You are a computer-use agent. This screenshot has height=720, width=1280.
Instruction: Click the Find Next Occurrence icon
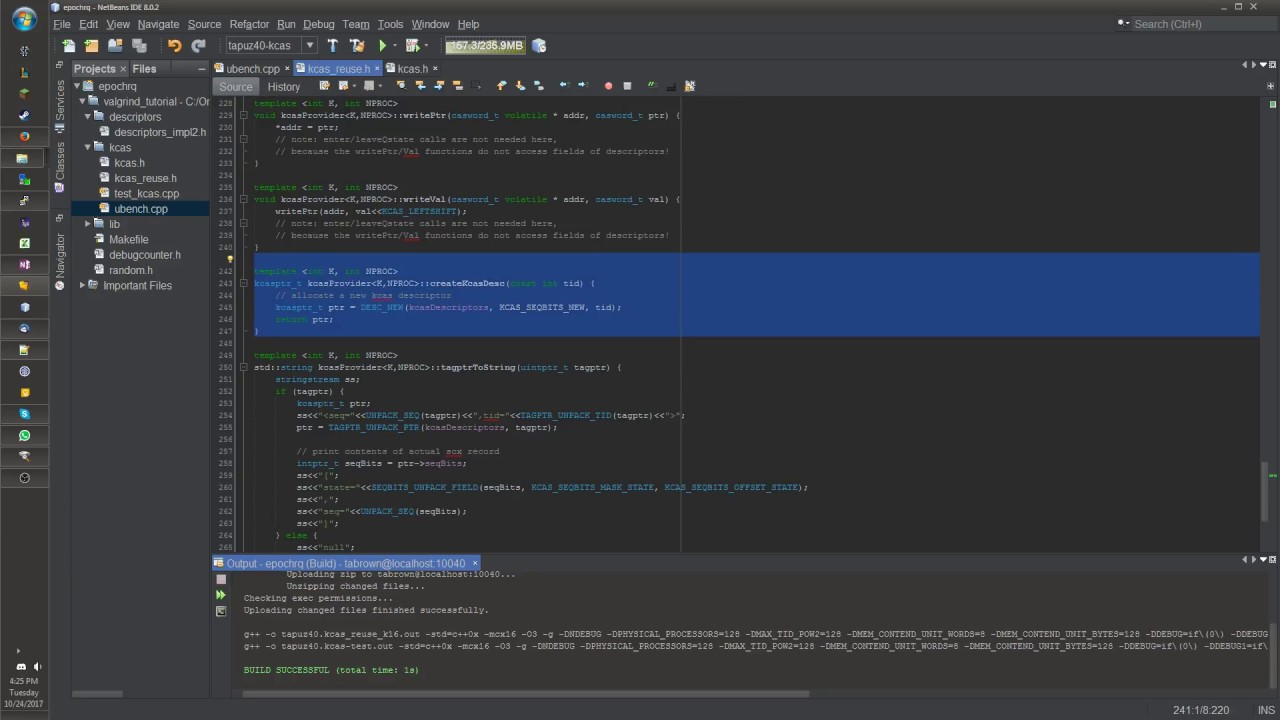click(438, 86)
